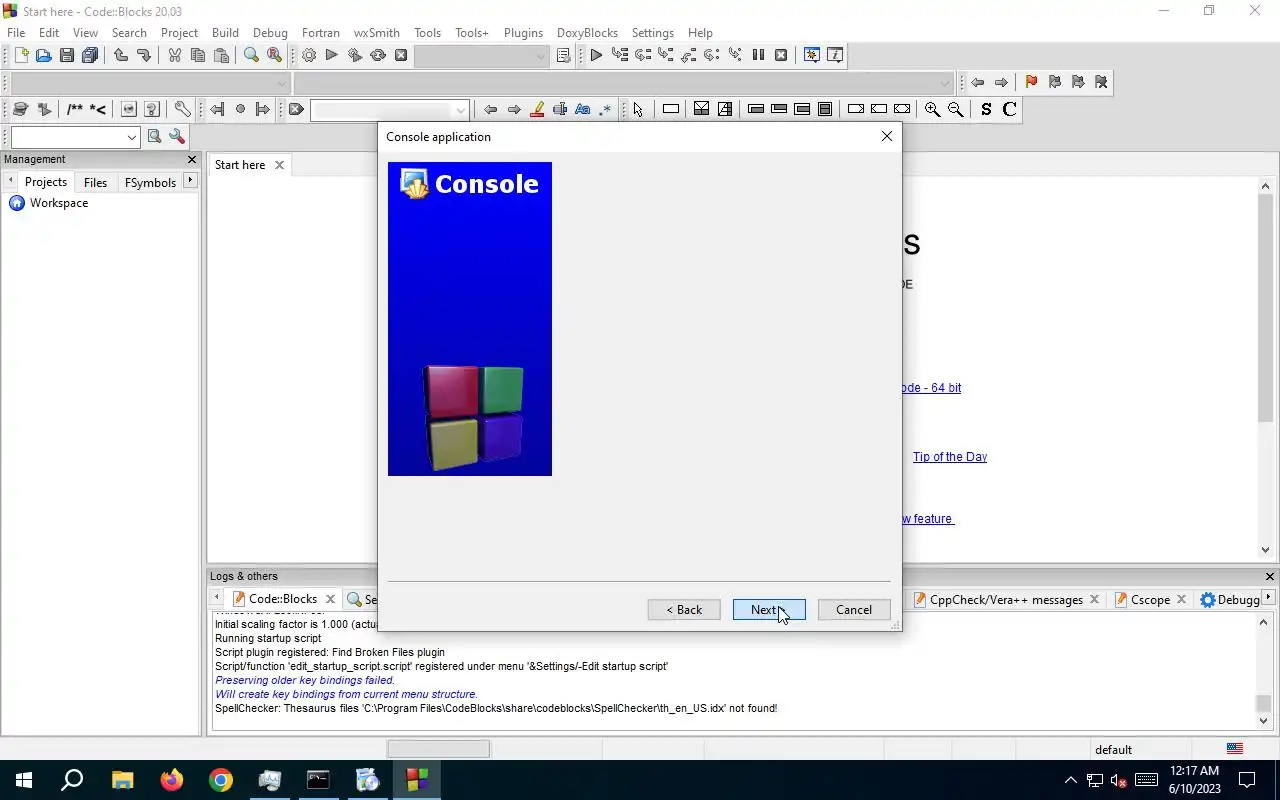
Task: Select the Cscope log tab
Action: (x=1150, y=600)
